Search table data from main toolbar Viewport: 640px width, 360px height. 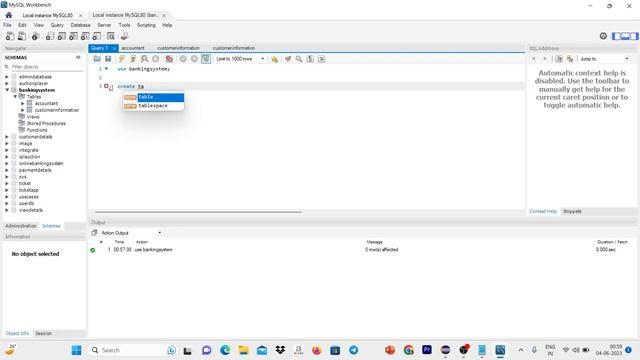(111, 36)
